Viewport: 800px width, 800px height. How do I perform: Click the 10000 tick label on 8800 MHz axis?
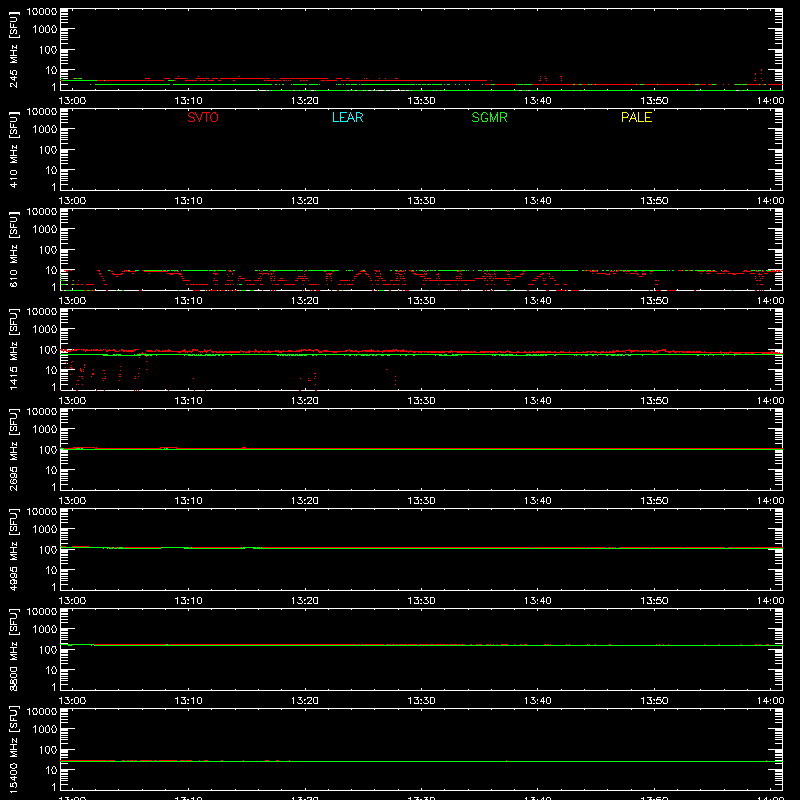click(x=42, y=612)
